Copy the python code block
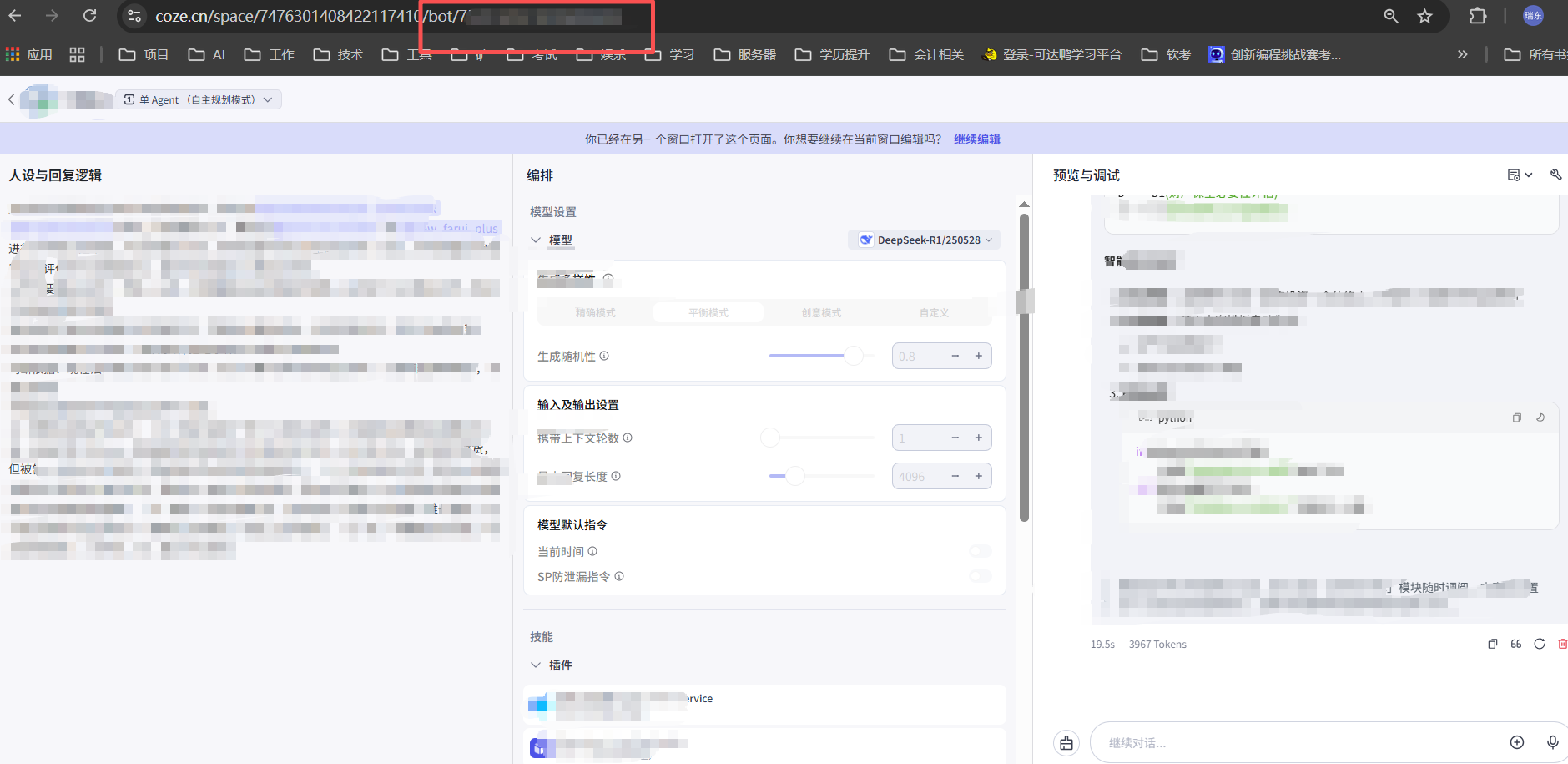This screenshot has height=764, width=1568. point(1517,417)
